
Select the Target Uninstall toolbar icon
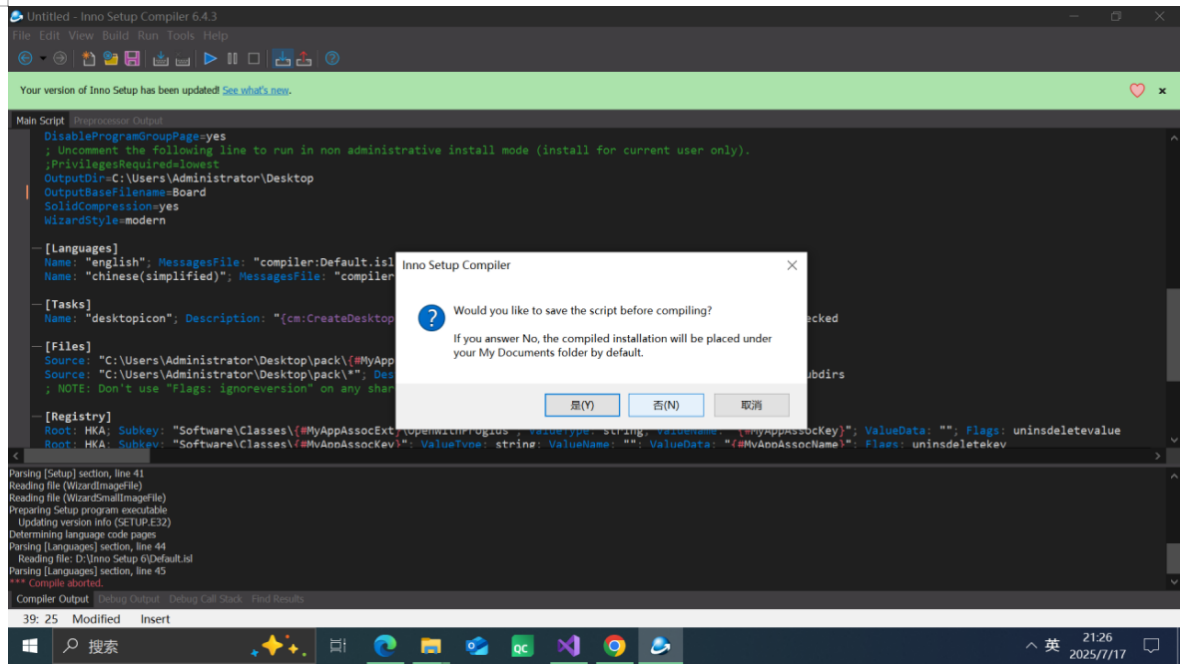304,59
